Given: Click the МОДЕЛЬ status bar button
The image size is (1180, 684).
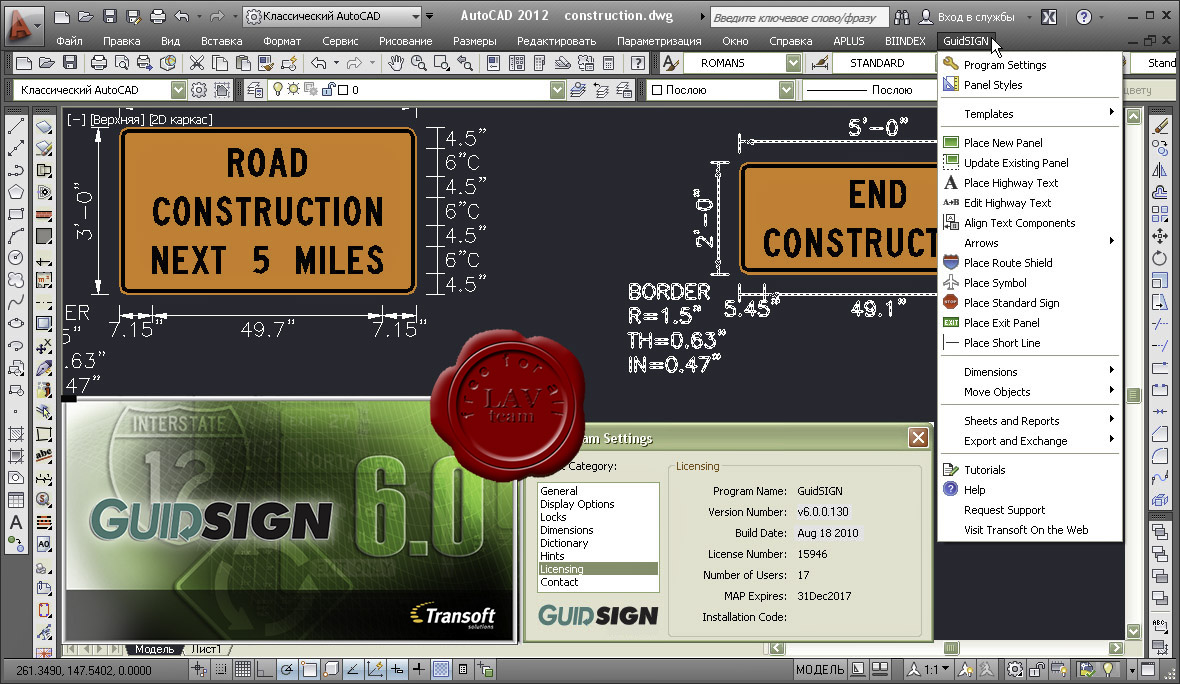Looking at the screenshot, I should (x=820, y=669).
